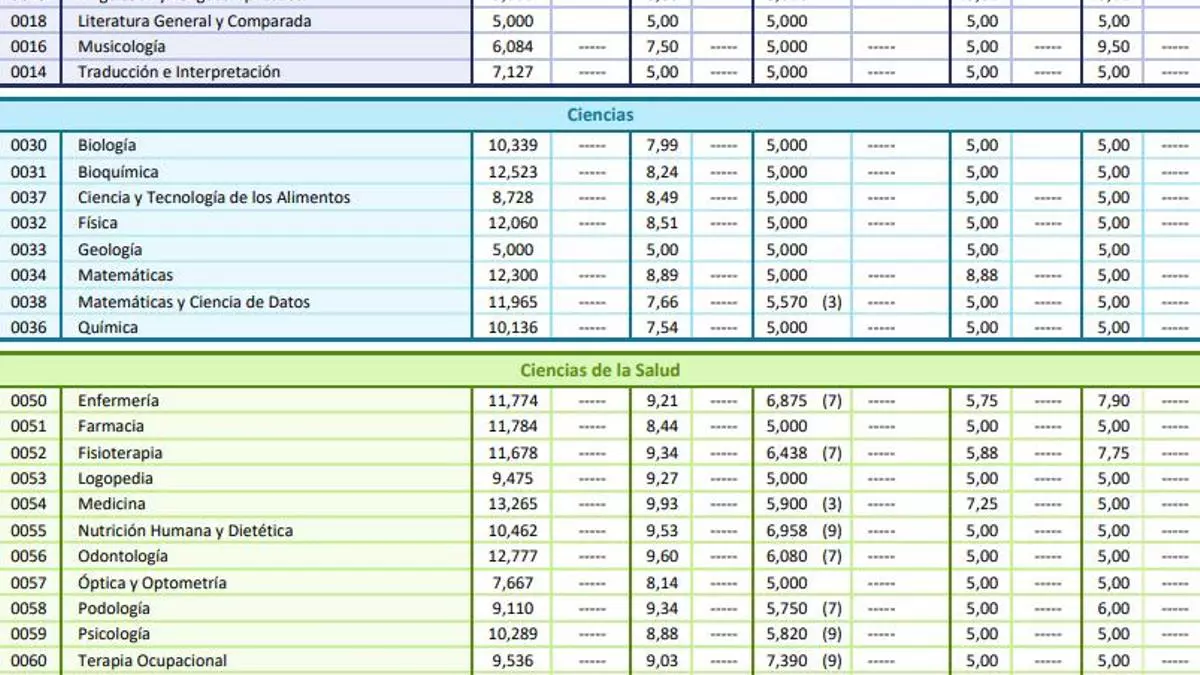Select the 'Biología' degree name
Viewport: 1200px width, 675px height.
107,145
